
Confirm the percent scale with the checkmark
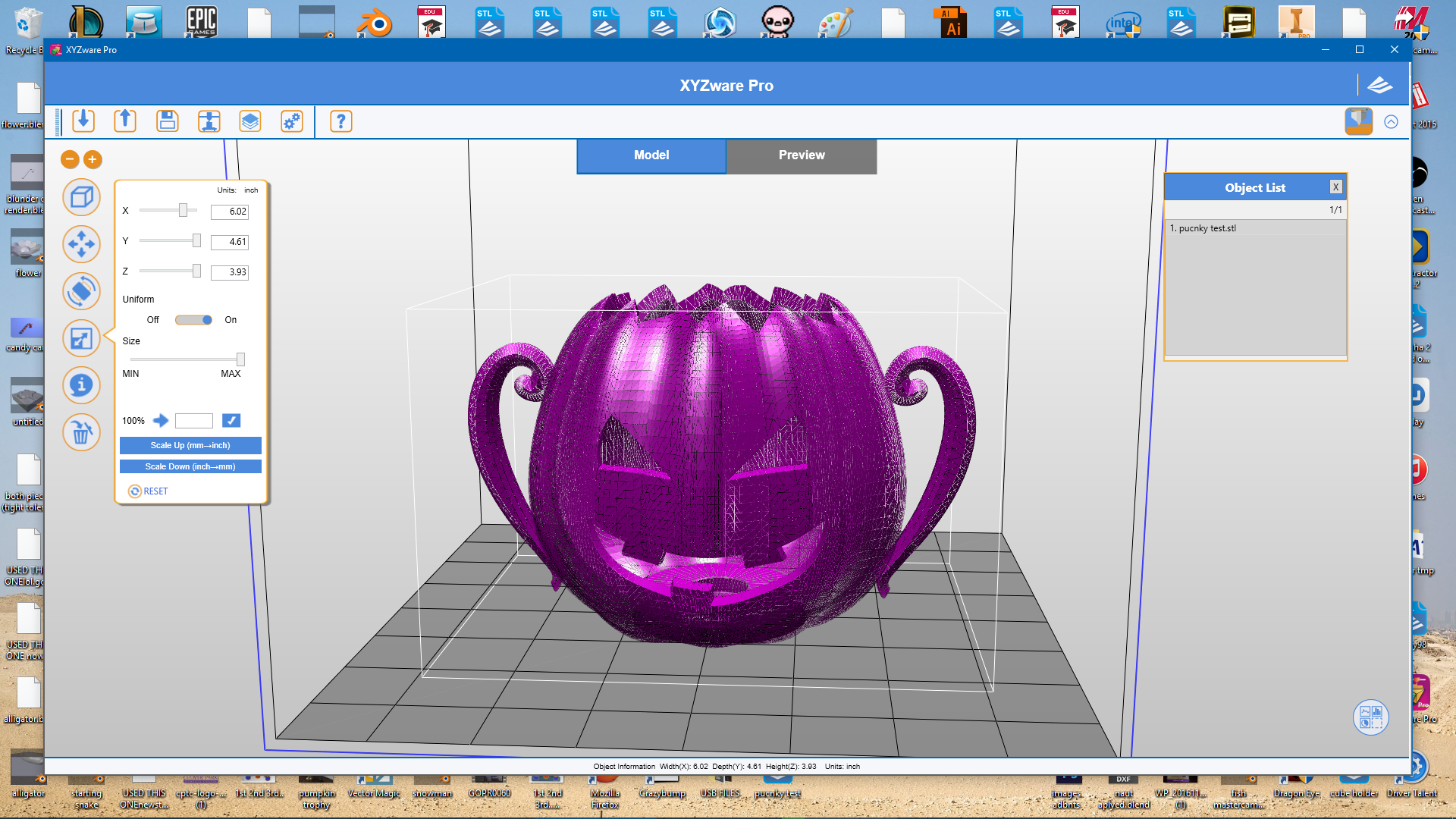tap(231, 420)
